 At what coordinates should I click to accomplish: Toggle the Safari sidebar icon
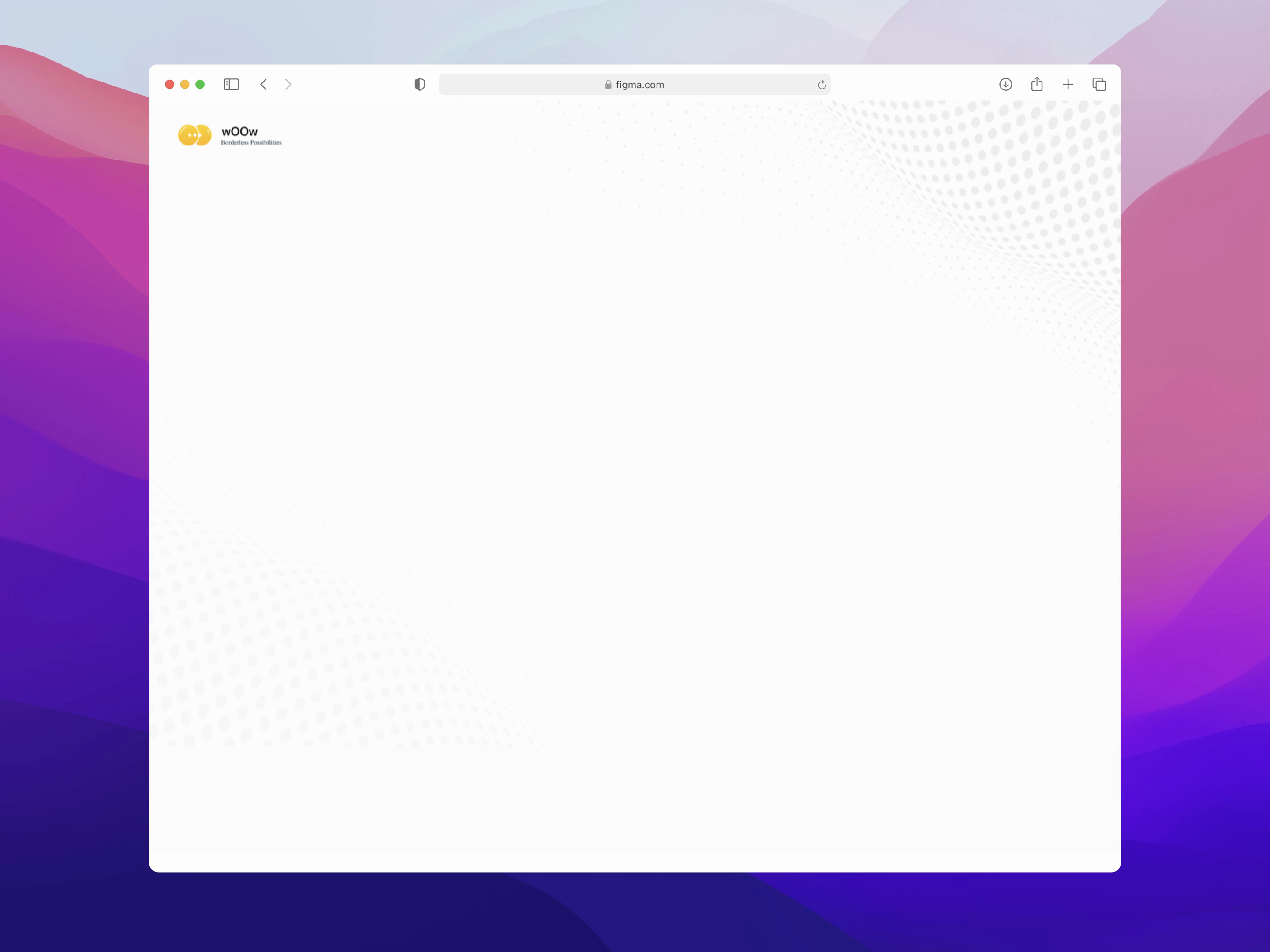pyautogui.click(x=232, y=84)
